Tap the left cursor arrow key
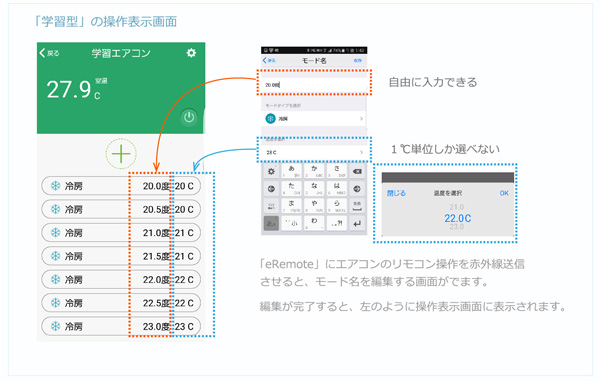The image size is (600, 381). click(271, 189)
